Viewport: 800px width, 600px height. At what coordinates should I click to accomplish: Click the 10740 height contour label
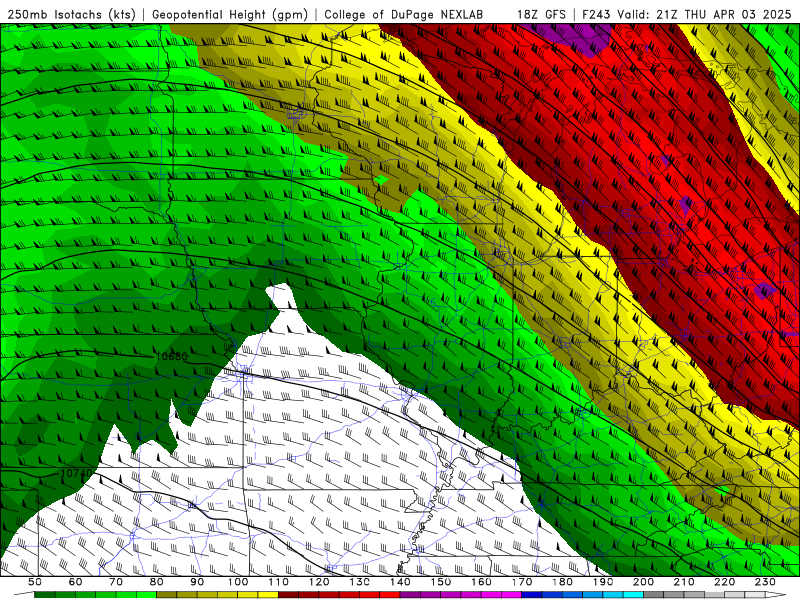point(77,473)
